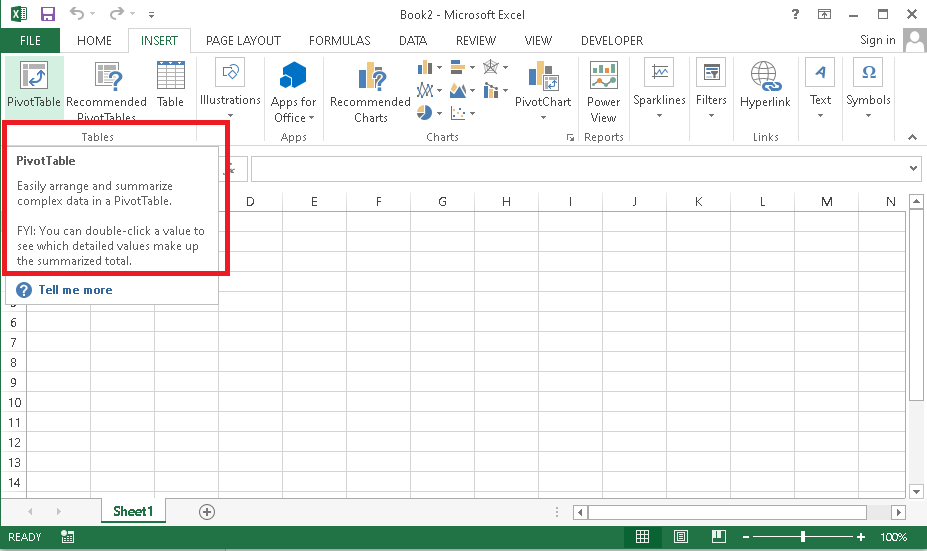The width and height of the screenshot is (927, 551).
Task: Click the horizontal scrollbar right arrow
Action: (x=899, y=512)
